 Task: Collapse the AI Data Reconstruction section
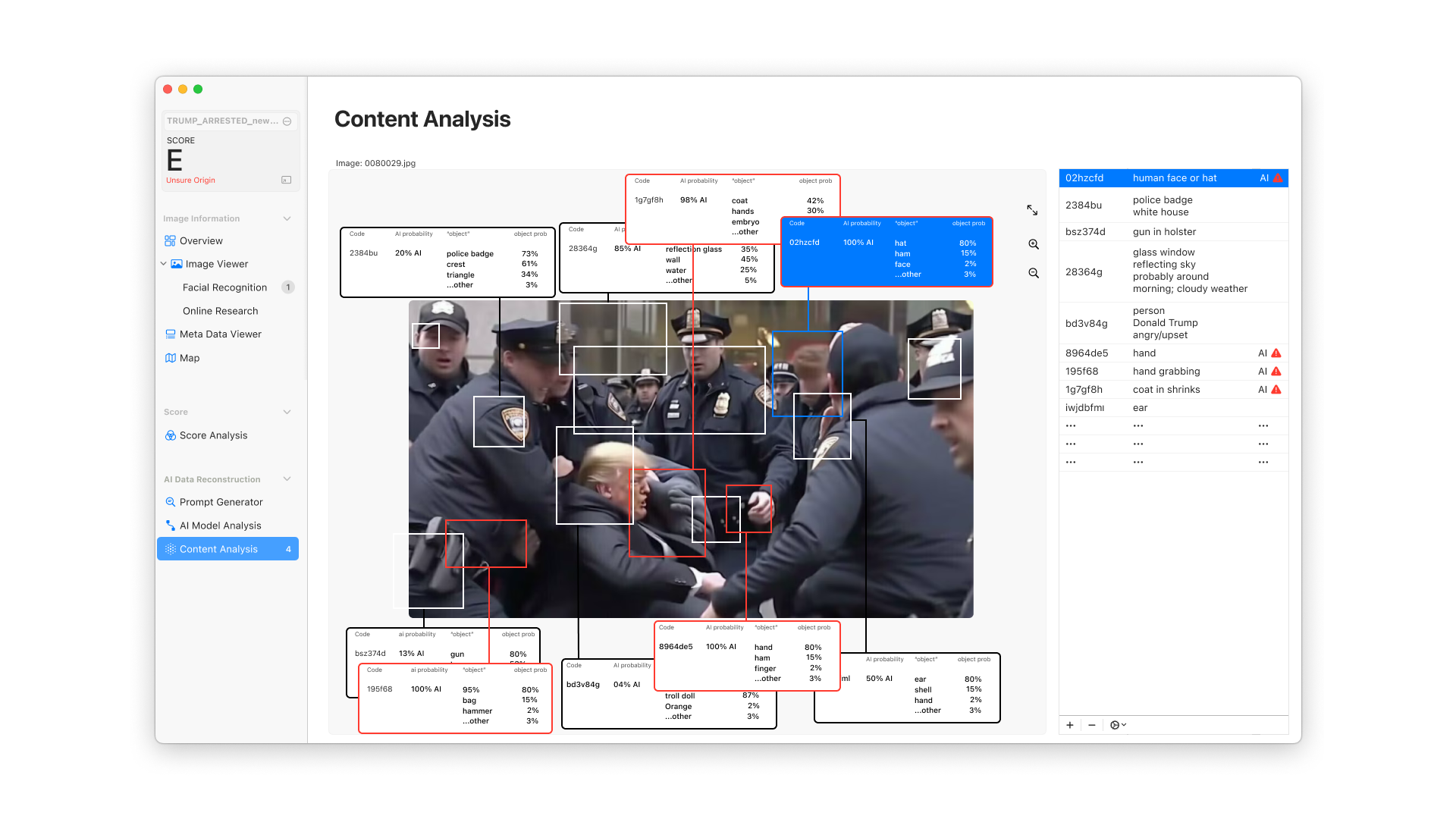pos(287,479)
